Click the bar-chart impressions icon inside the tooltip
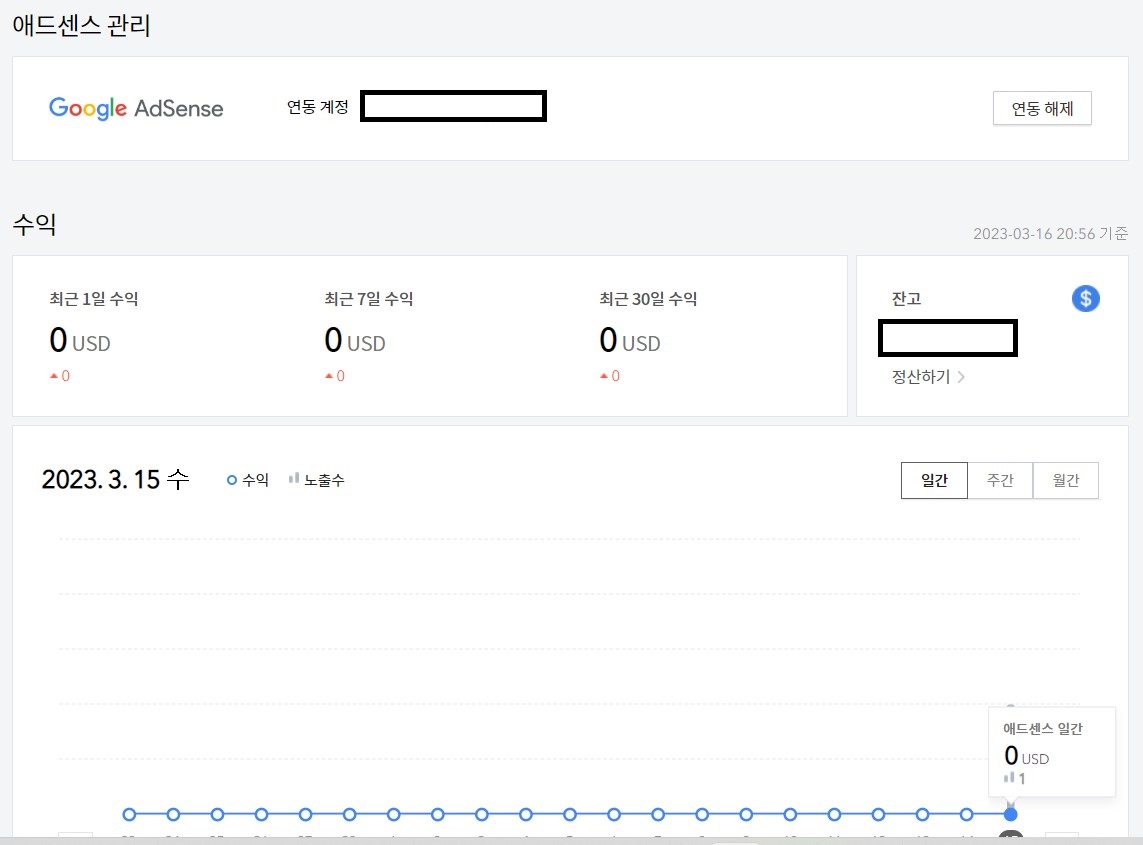This screenshot has height=845, width=1143. 1010,779
